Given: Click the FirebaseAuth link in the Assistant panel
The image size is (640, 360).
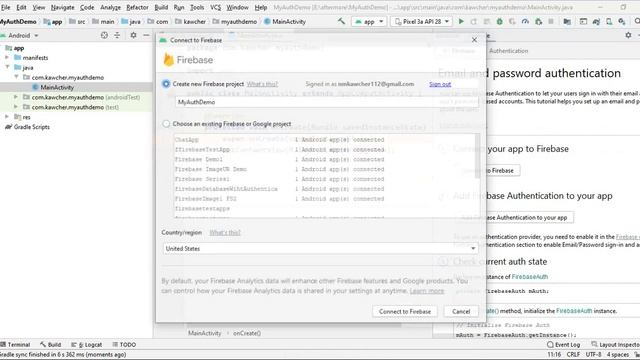Looking at the screenshot, I should [530, 277].
